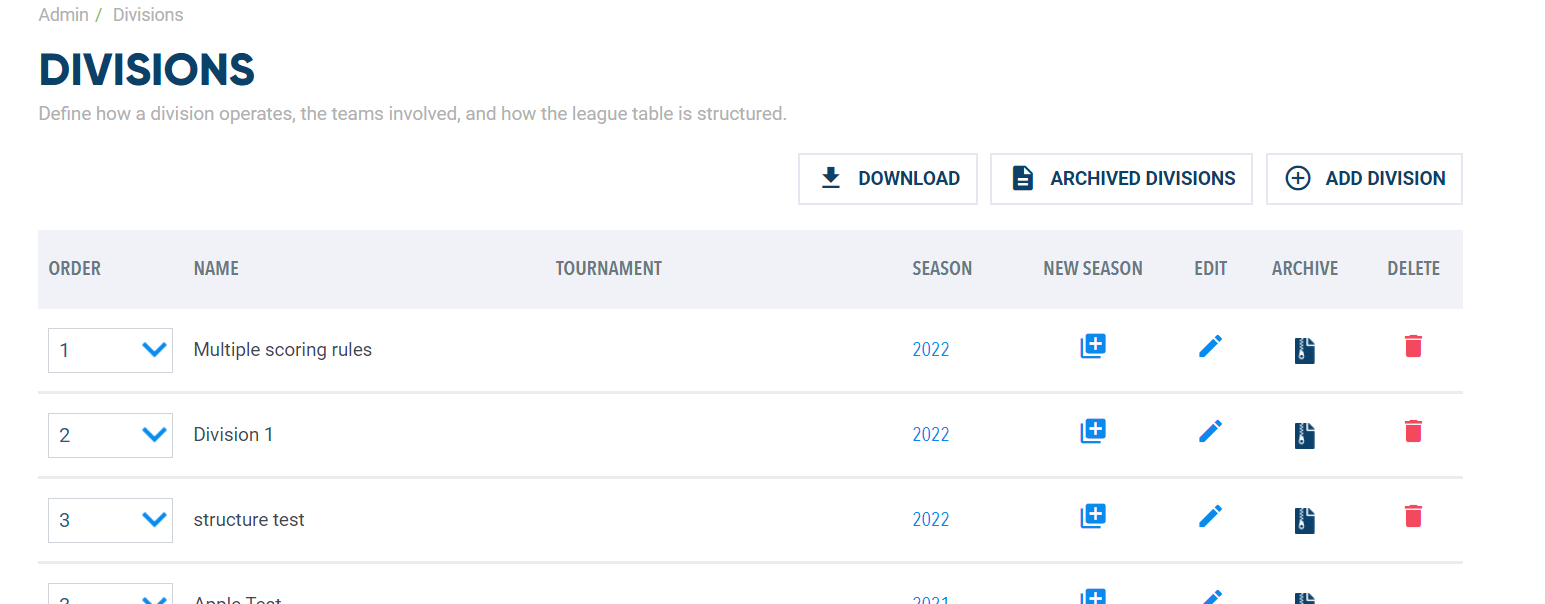Click the NAME column header
Screen dimensions: 1545x604
pos(216,268)
